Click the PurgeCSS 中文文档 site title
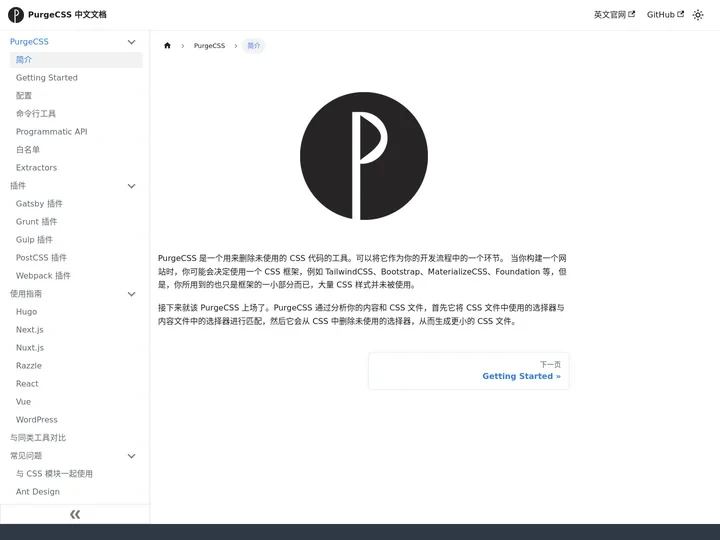 click(67, 15)
